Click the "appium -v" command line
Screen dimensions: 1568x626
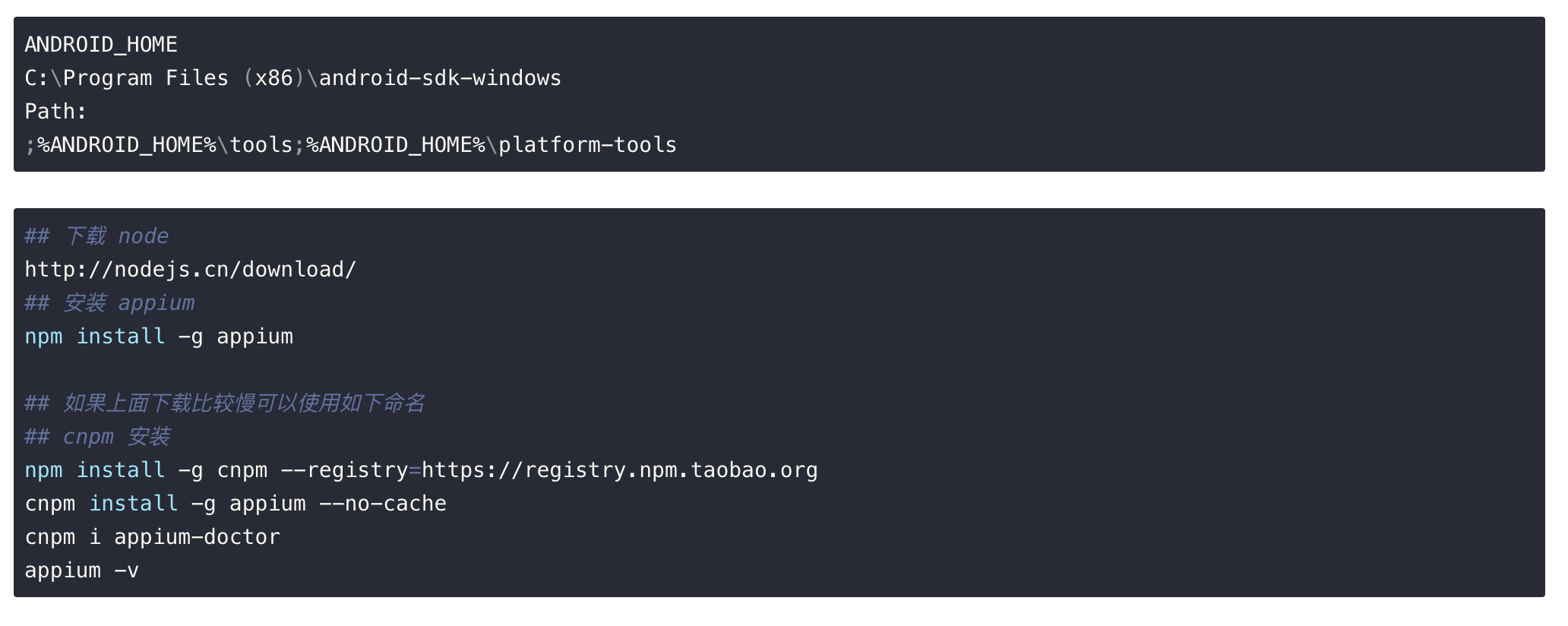coord(81,571)
